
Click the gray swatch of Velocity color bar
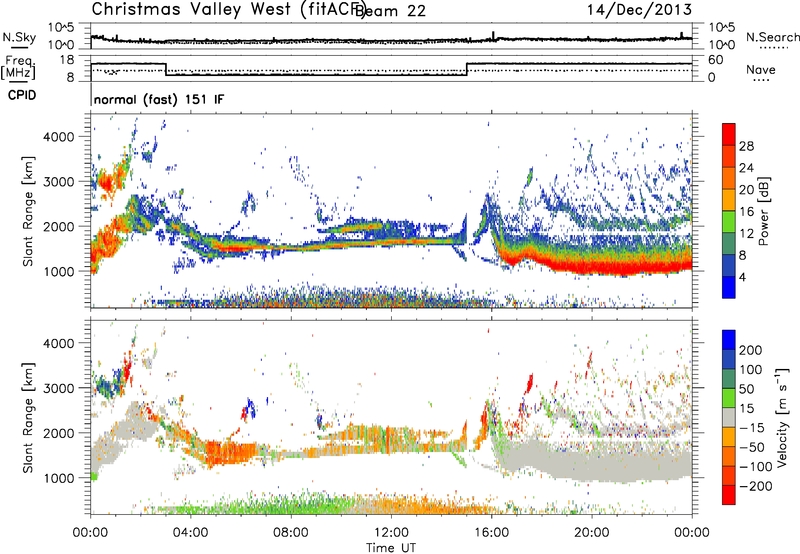tap(729, 417)
